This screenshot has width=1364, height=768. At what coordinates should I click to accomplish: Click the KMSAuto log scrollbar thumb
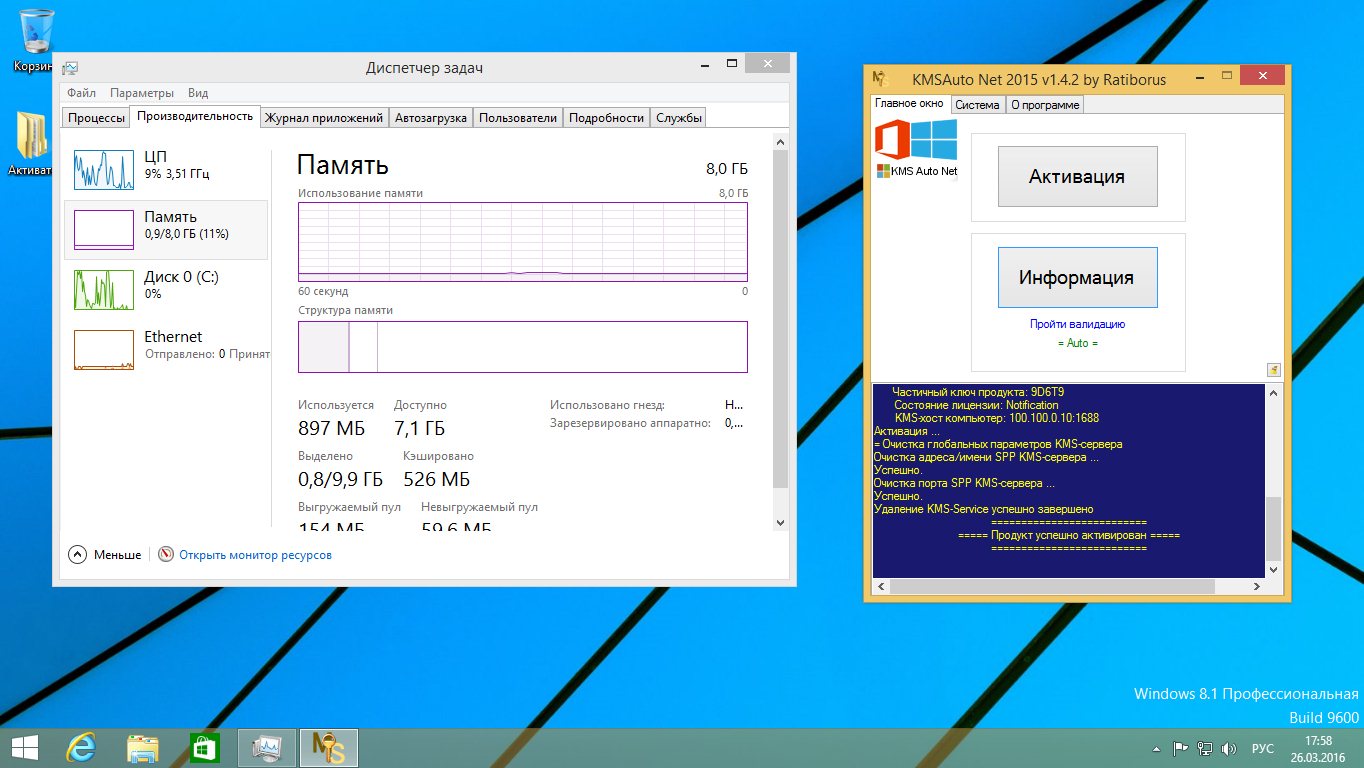(x=1273, y=528)
